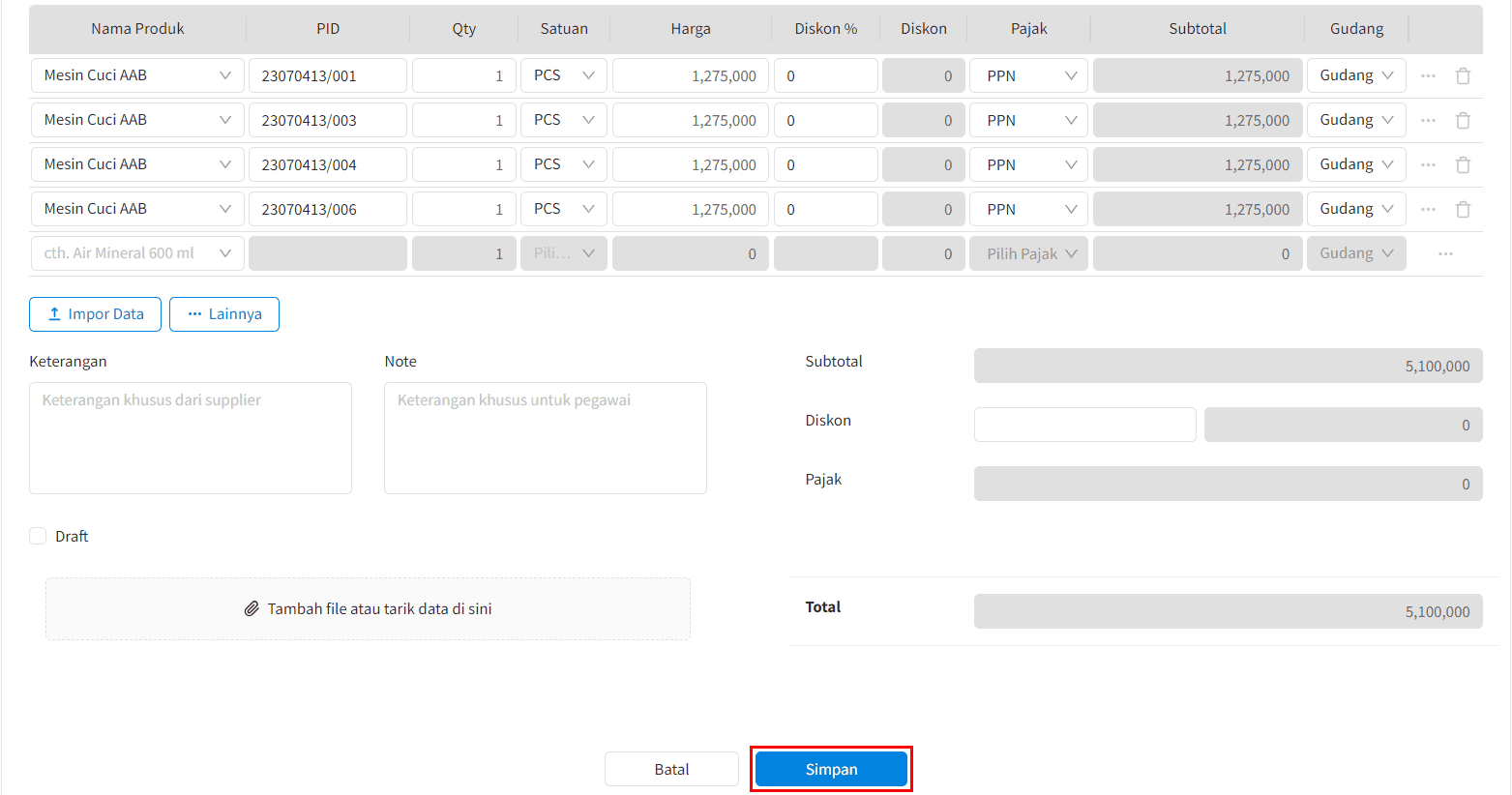Click the Satuan column header

564,29
